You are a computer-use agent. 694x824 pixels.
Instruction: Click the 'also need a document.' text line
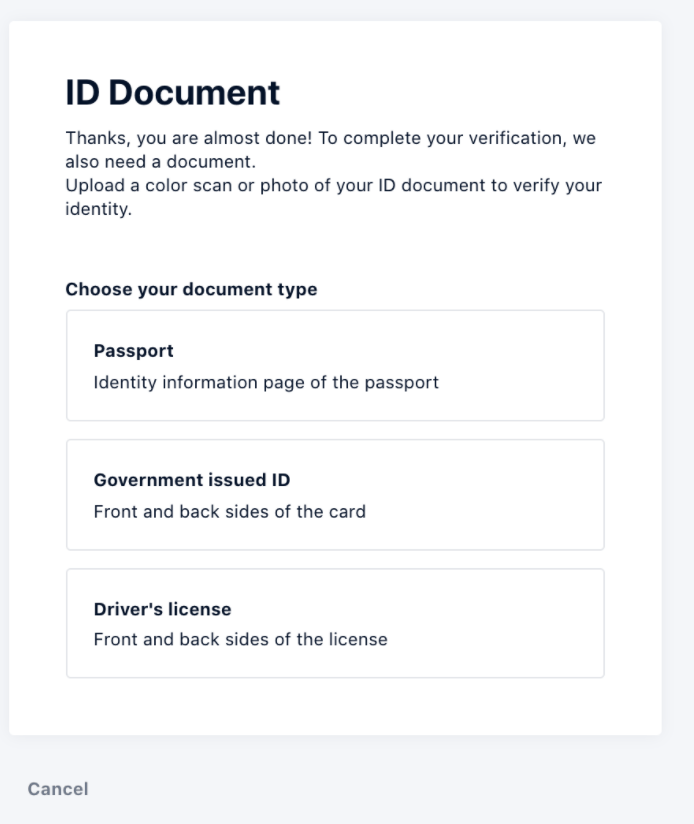point(160,161)
